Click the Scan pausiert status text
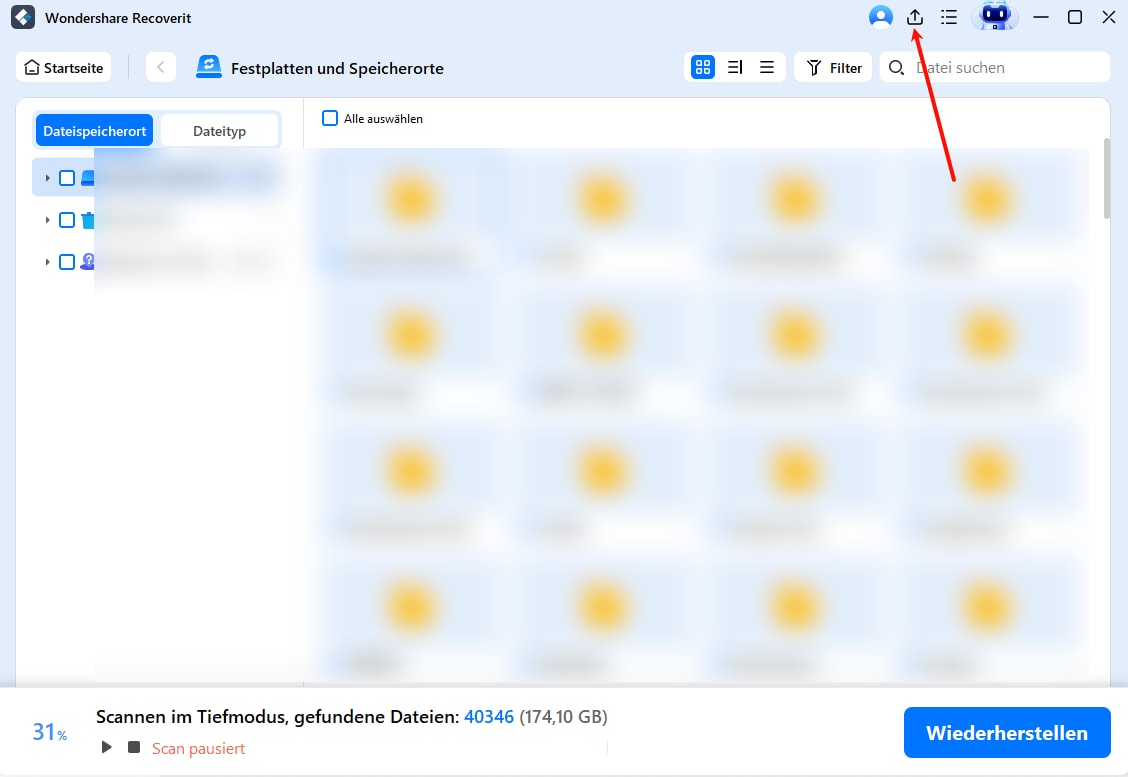 pyautogui.click(x=199, y=748)
